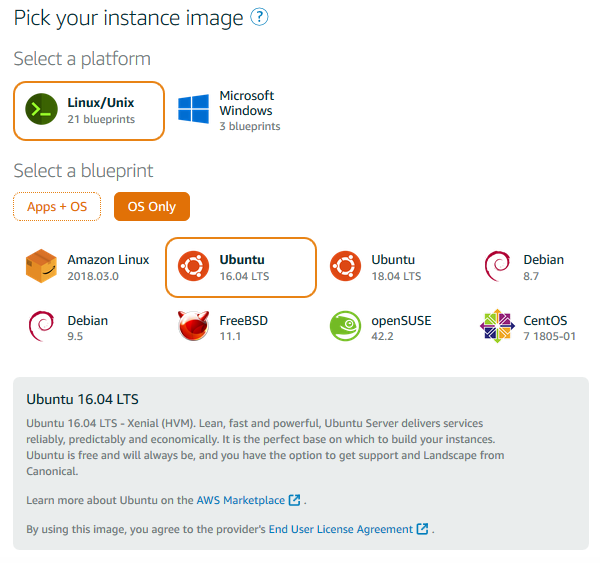600x563 pixels.
Task: Click the Debian 9.5 version number
Action: (75, 336)
